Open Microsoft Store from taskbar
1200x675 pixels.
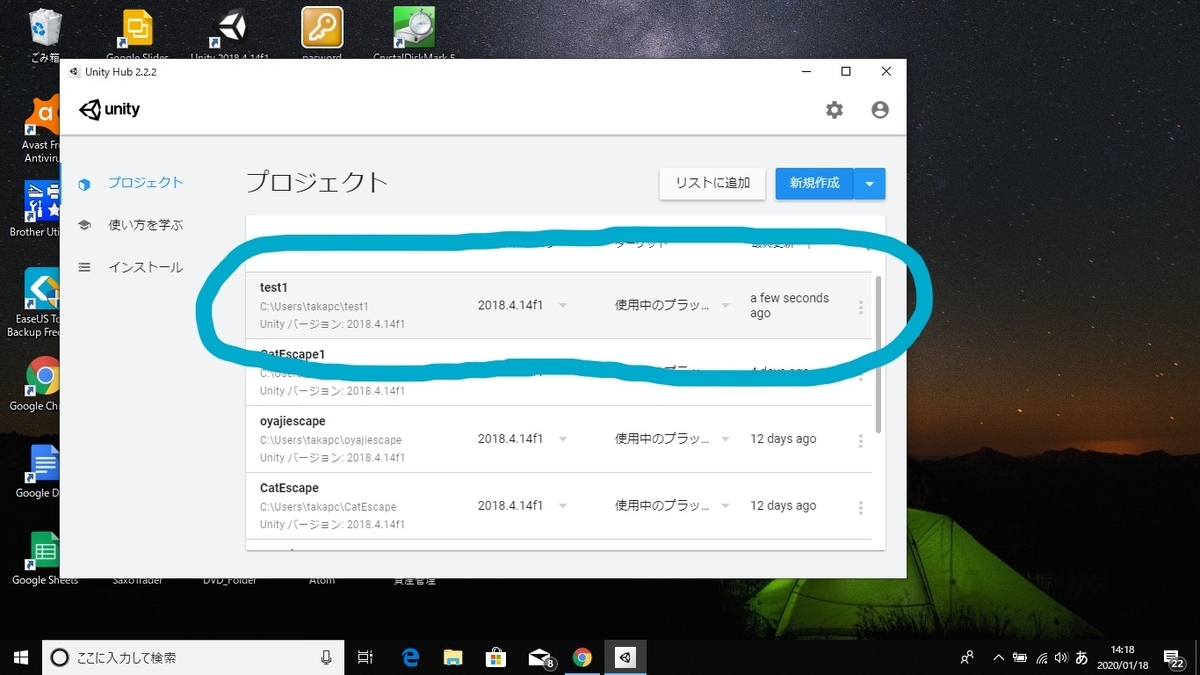click(495, 657)
